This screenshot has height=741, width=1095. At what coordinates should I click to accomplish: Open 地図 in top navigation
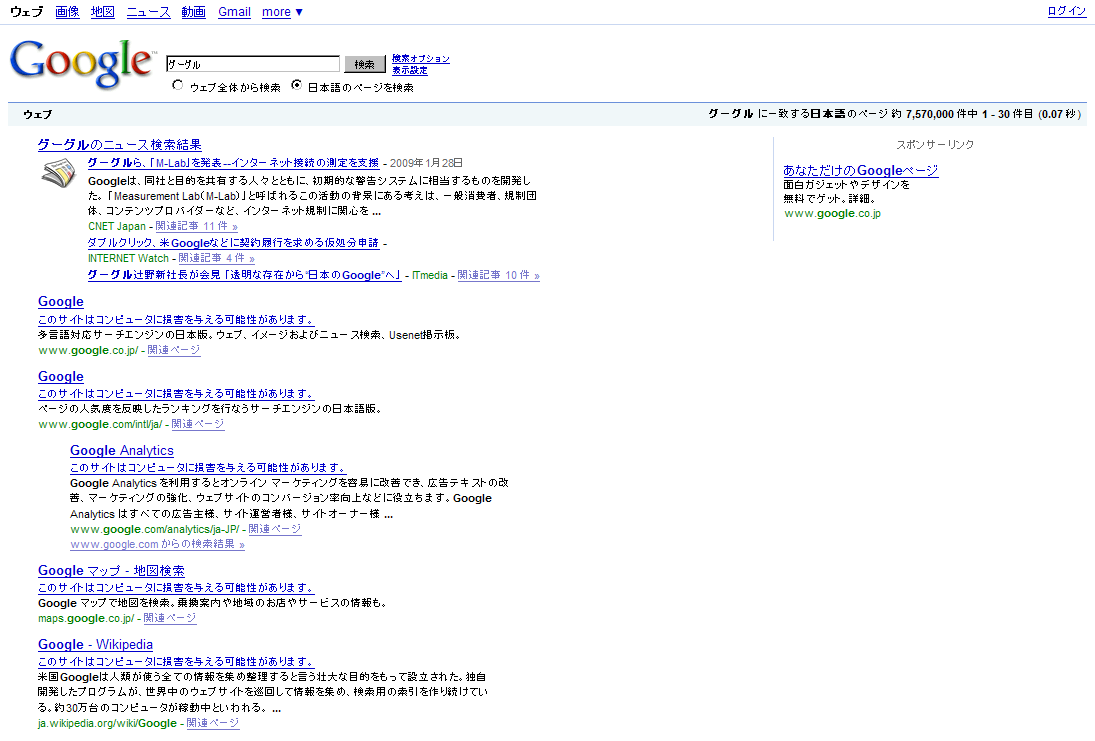(x=102, y=12)
